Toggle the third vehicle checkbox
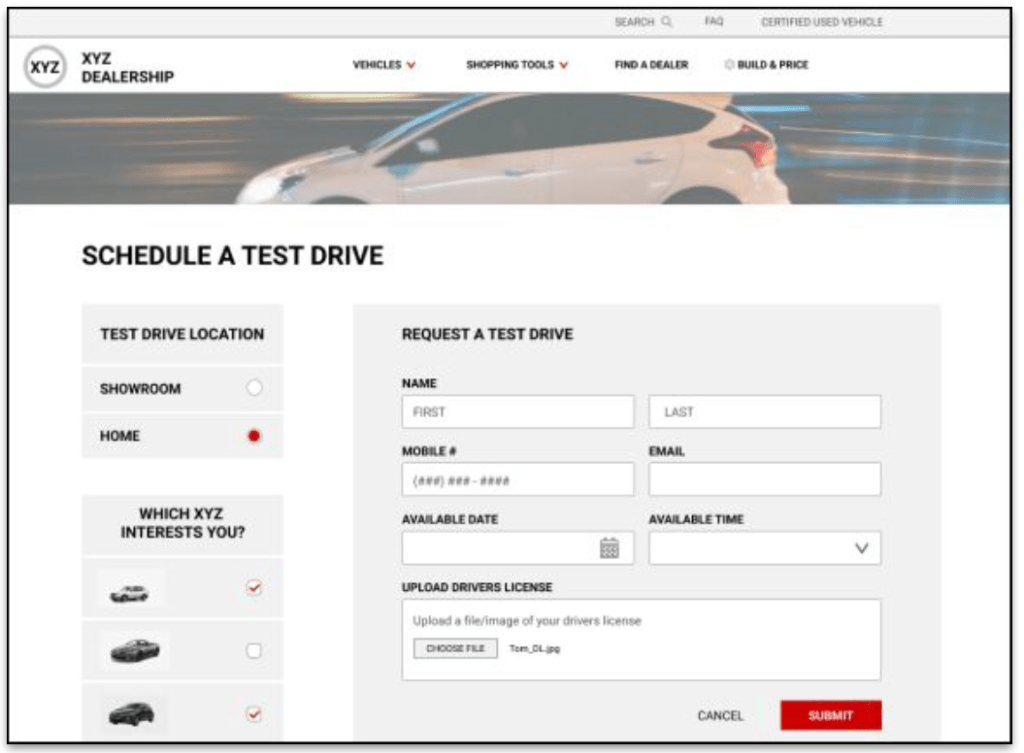 254,713
